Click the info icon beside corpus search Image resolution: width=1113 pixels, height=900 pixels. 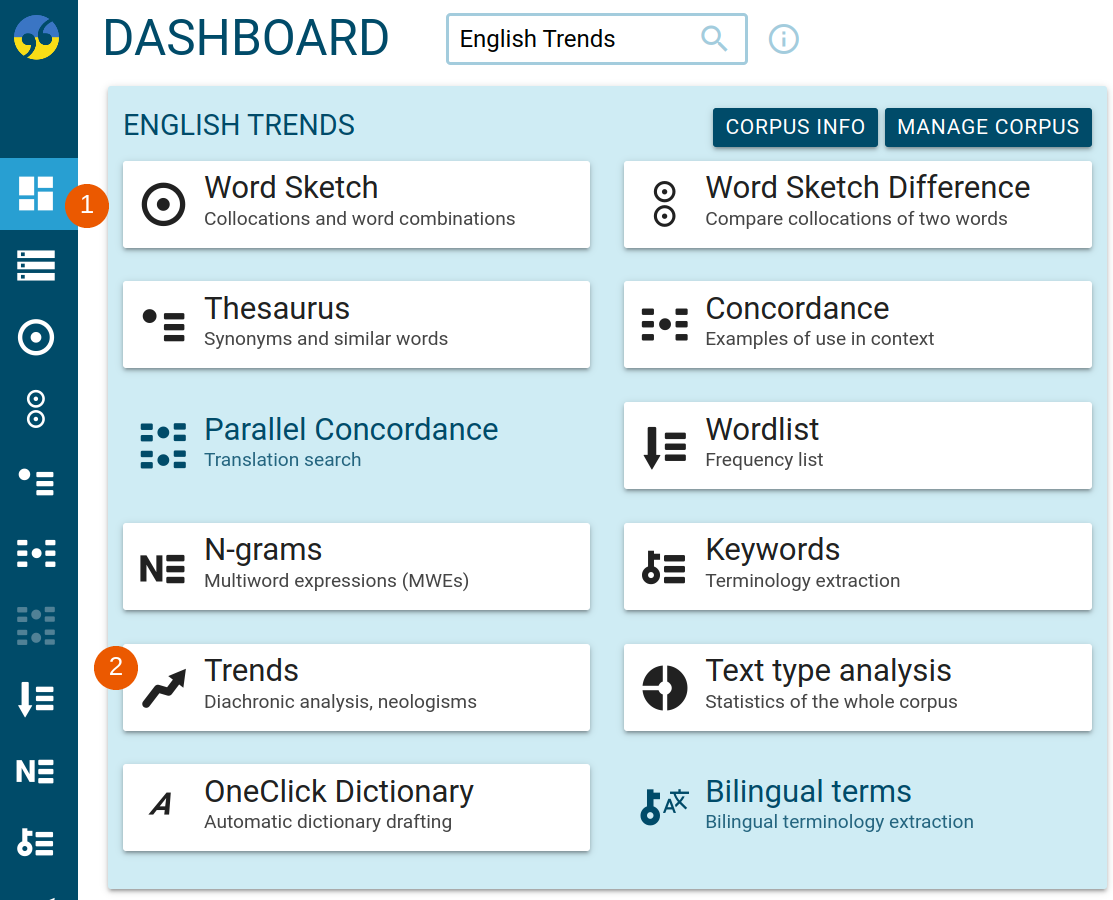pyautogui.click(x=784, y=38)
